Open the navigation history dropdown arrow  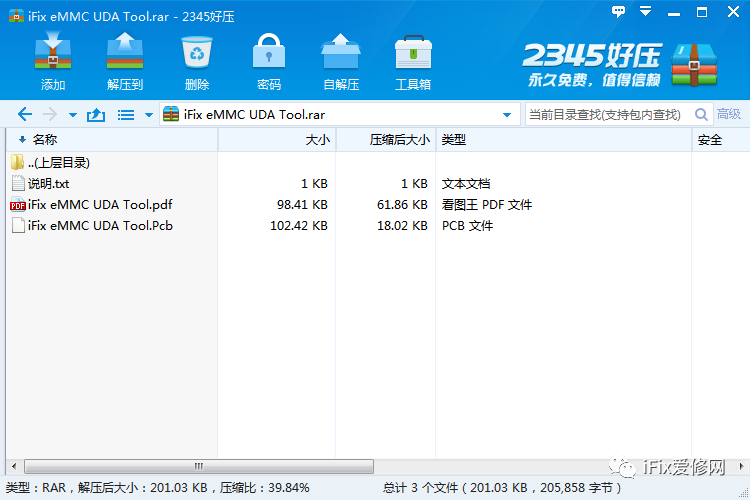coord(73,115)
